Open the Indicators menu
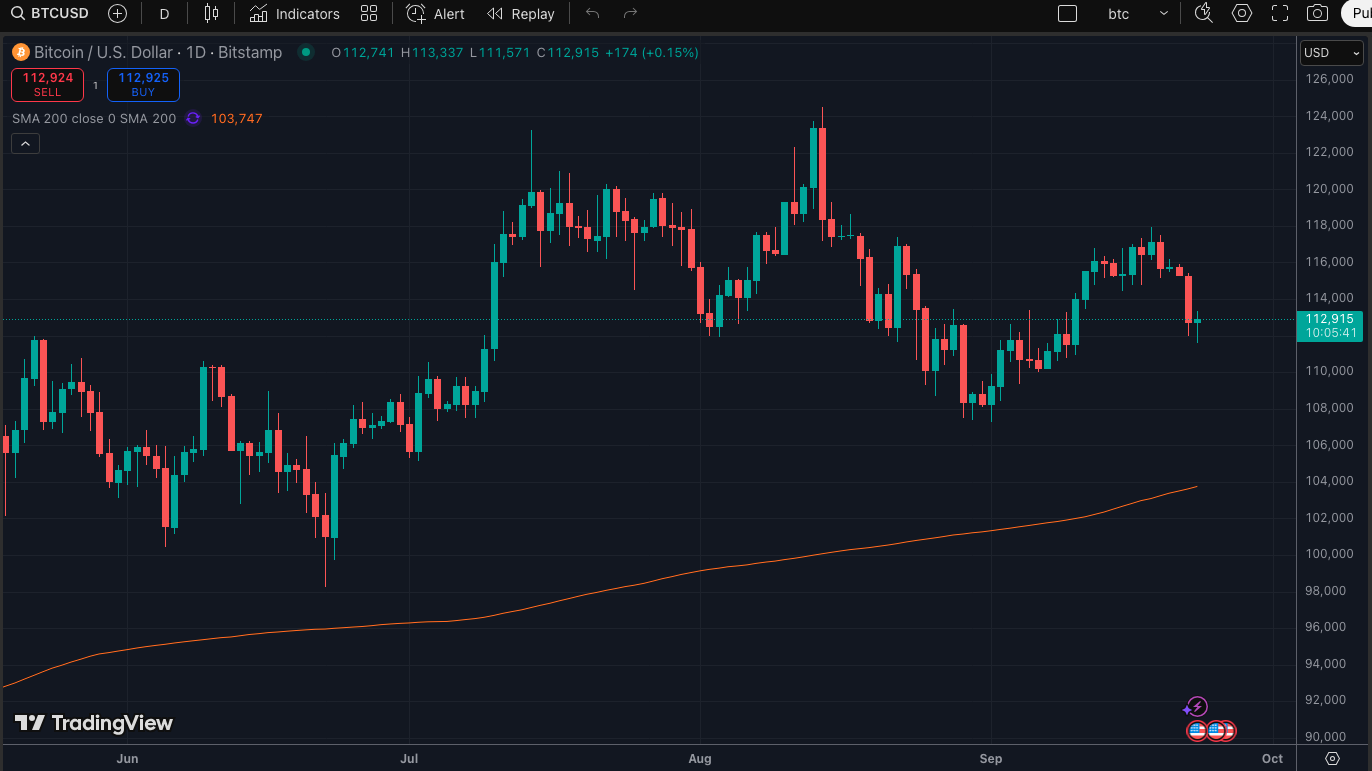 (x=295, y=14)
